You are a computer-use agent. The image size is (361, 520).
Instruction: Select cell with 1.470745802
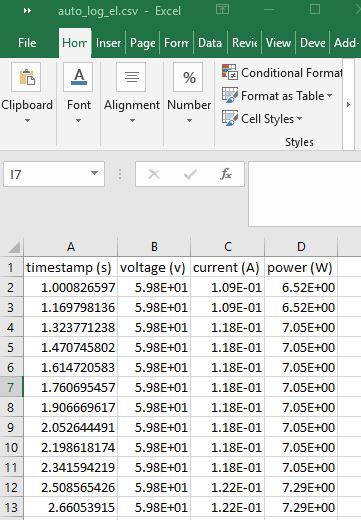tap(71, 347)
